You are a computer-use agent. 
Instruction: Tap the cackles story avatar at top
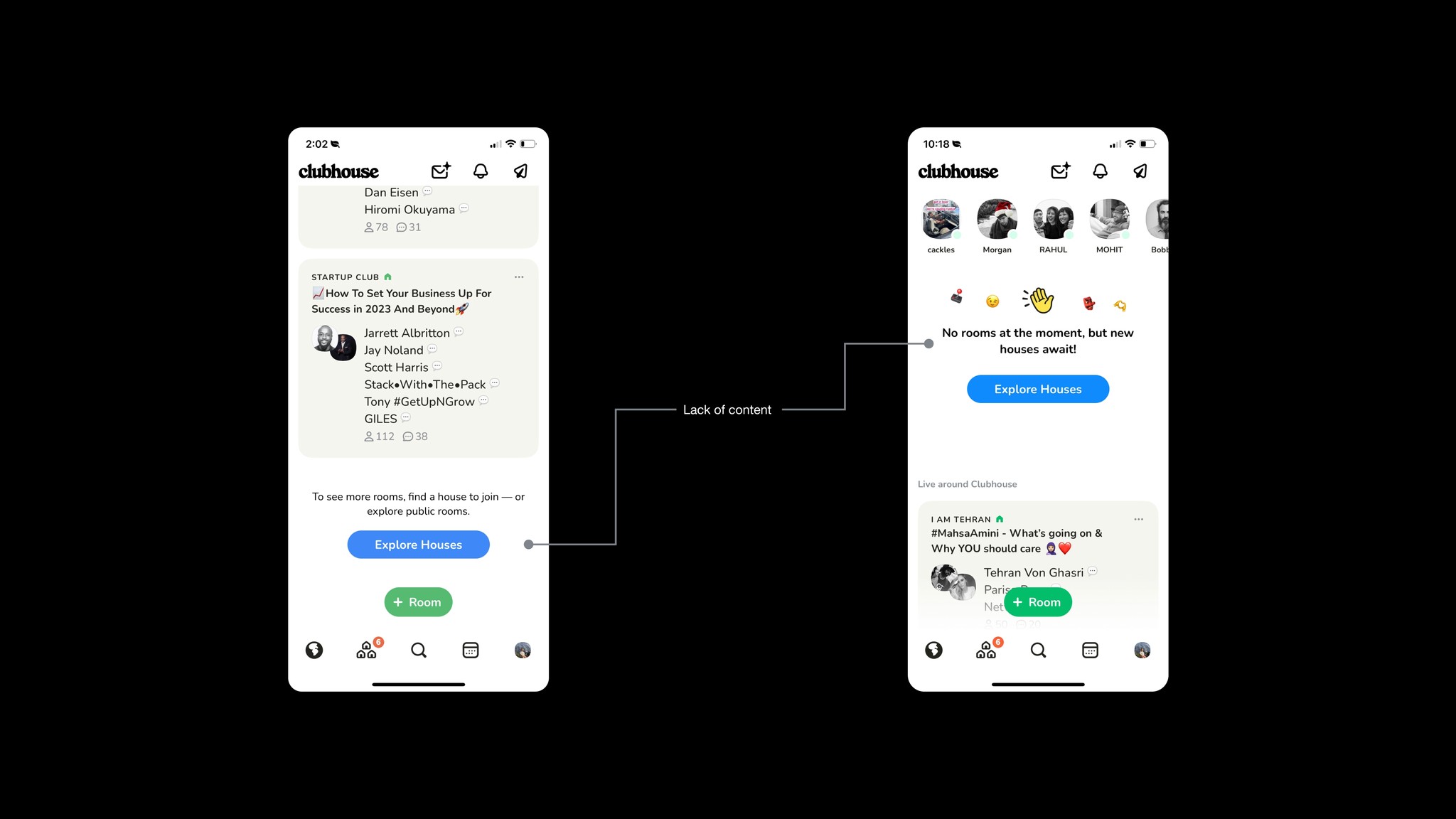click(939, 218)
